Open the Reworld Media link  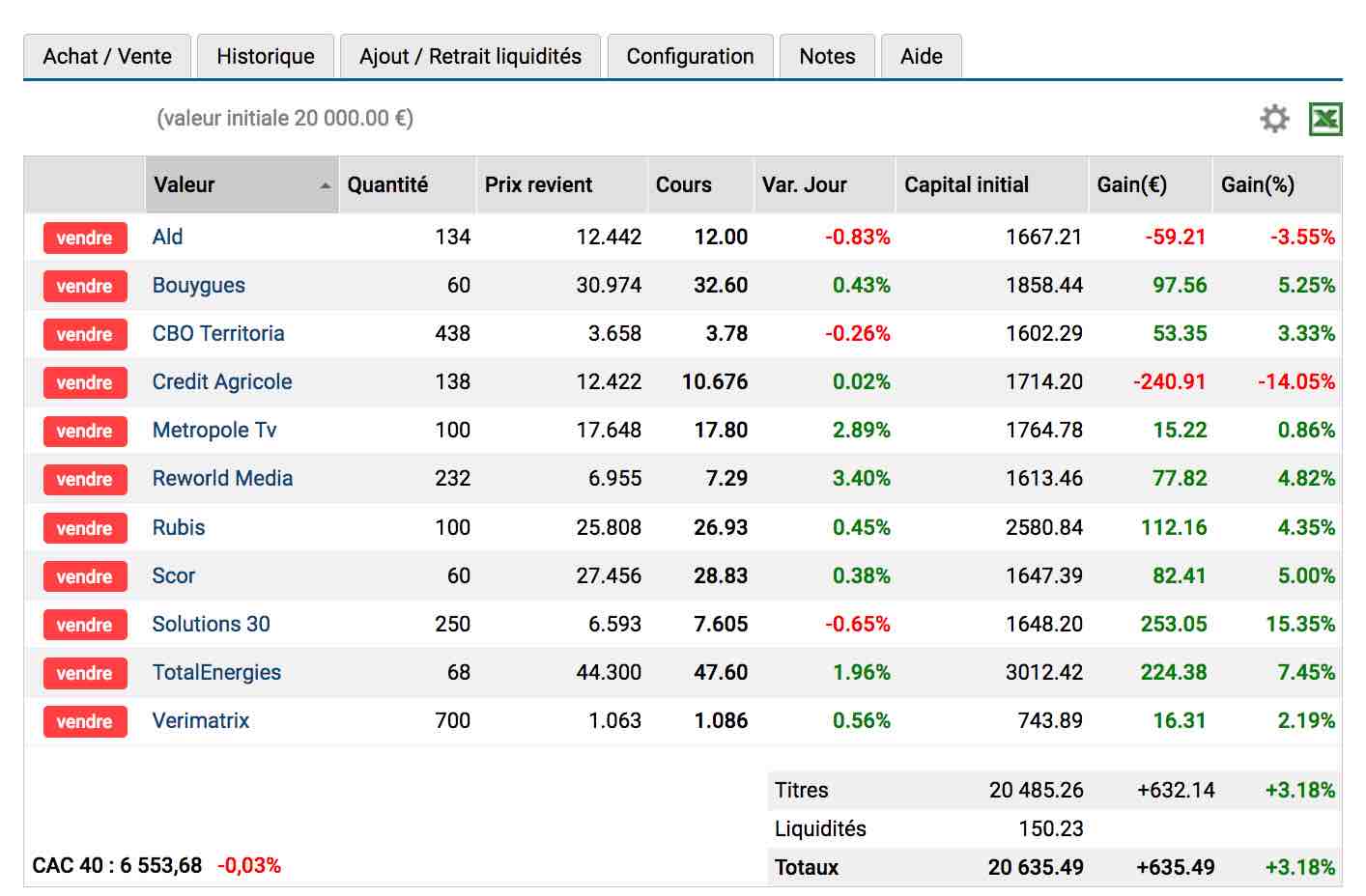(222, 478)
